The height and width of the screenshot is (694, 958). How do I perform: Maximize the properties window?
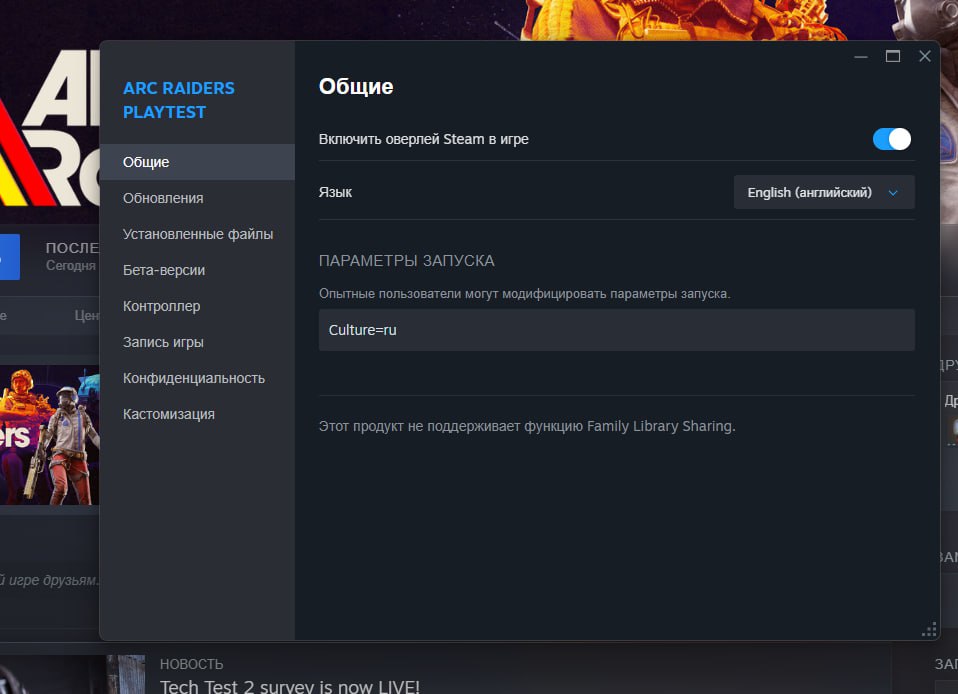pyautogui.click(x=893, y=57)
